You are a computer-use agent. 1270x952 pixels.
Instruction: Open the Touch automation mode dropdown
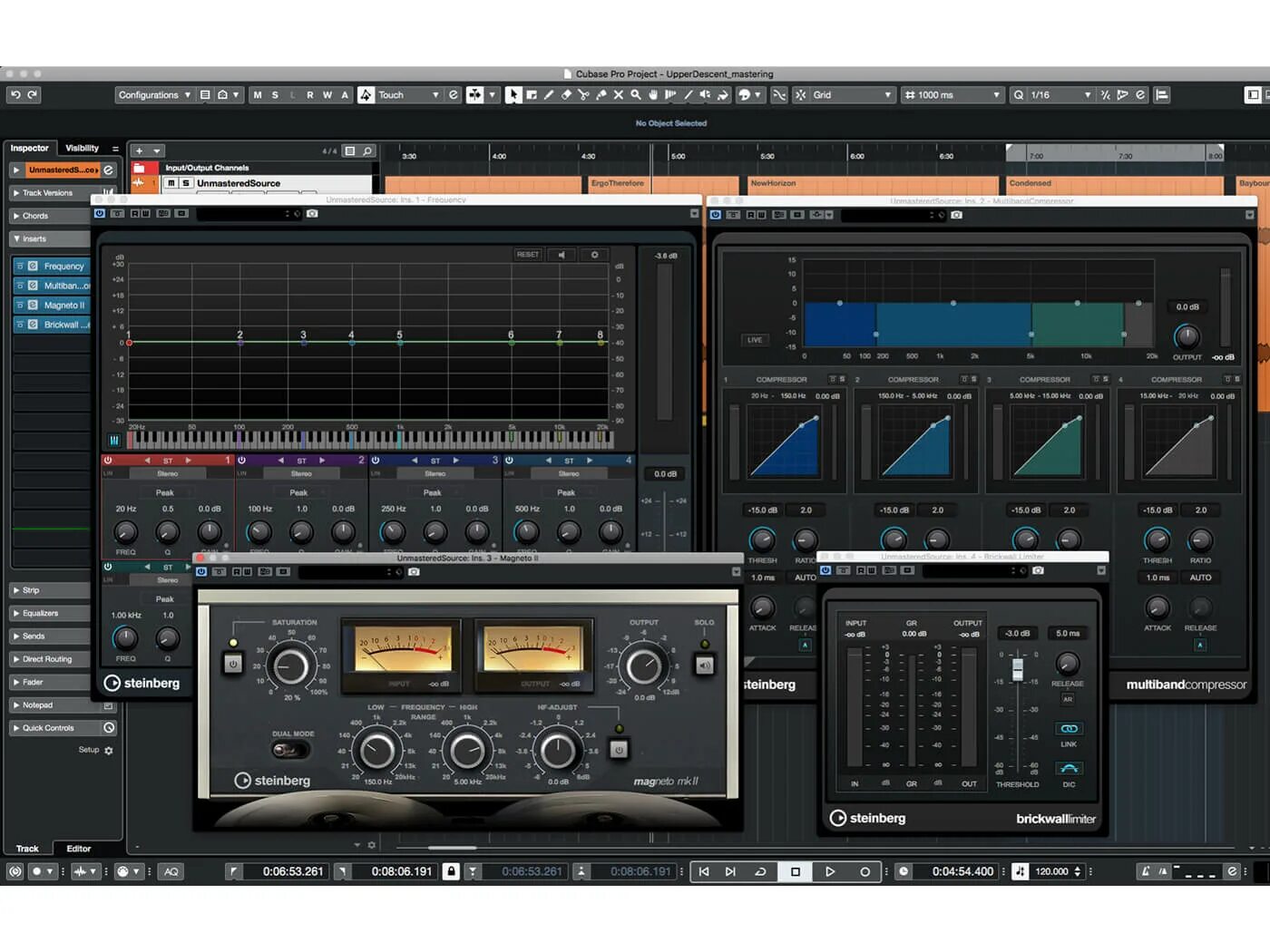tap(407, 94)
